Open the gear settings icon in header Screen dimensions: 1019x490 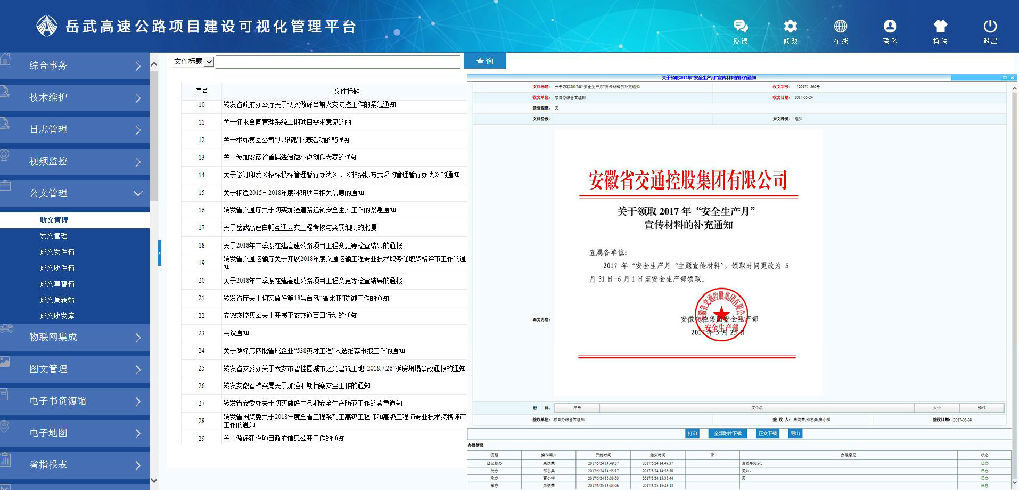pyautogui.click(x=790, y=26)
